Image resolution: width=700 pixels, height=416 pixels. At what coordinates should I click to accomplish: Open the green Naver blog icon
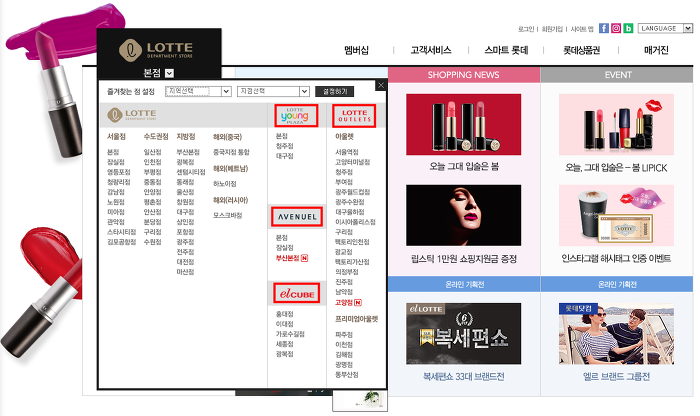coord(629,28)
